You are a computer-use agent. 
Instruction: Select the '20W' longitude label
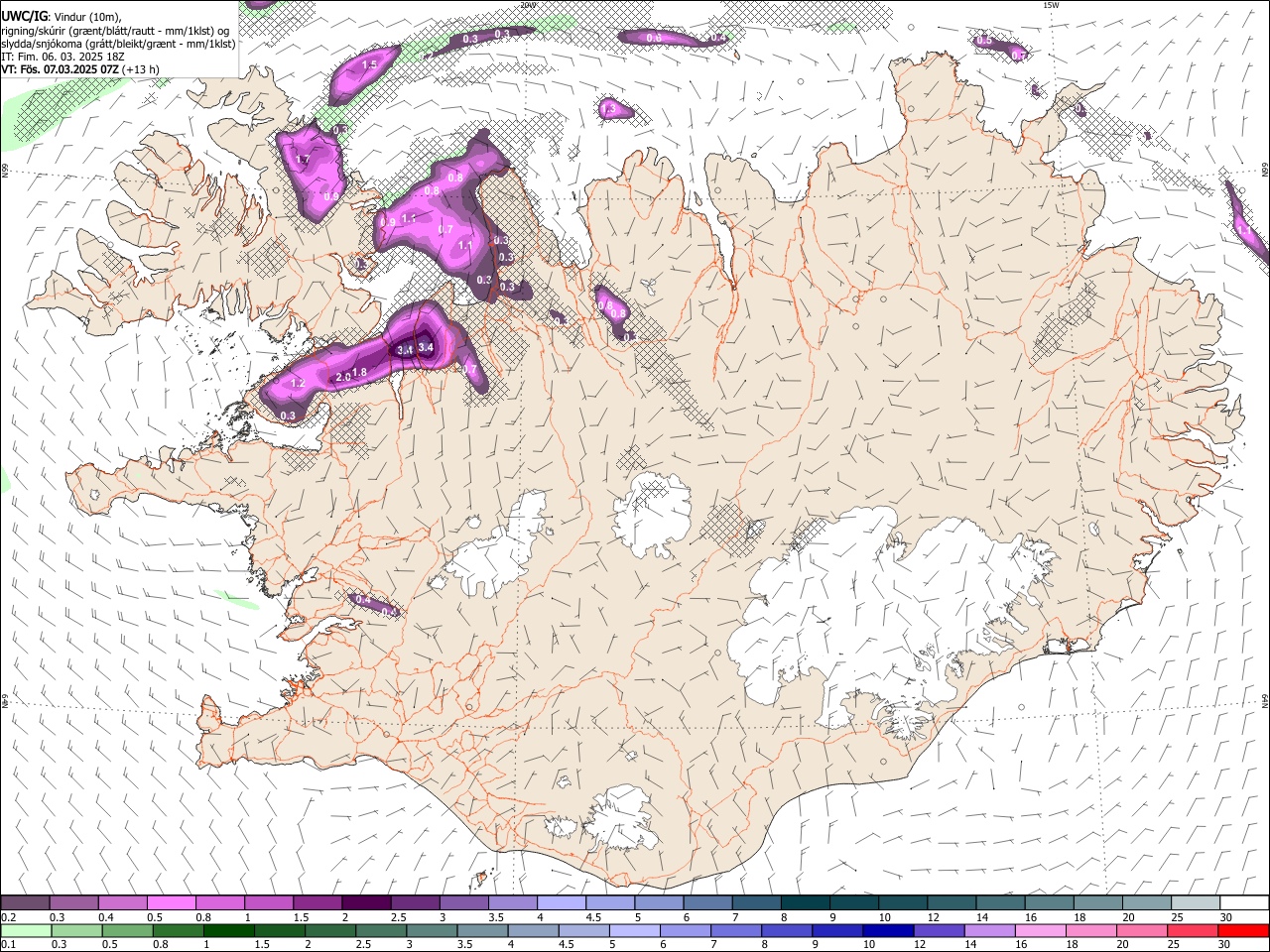click(528, 5)
